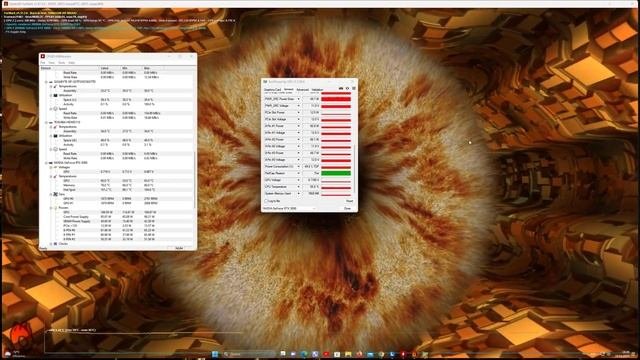Image resolution: width=640 pixels, height=360 pixels.
Task: Click the Speed icon under TOSHIBA drive
Action: point(56,149)
